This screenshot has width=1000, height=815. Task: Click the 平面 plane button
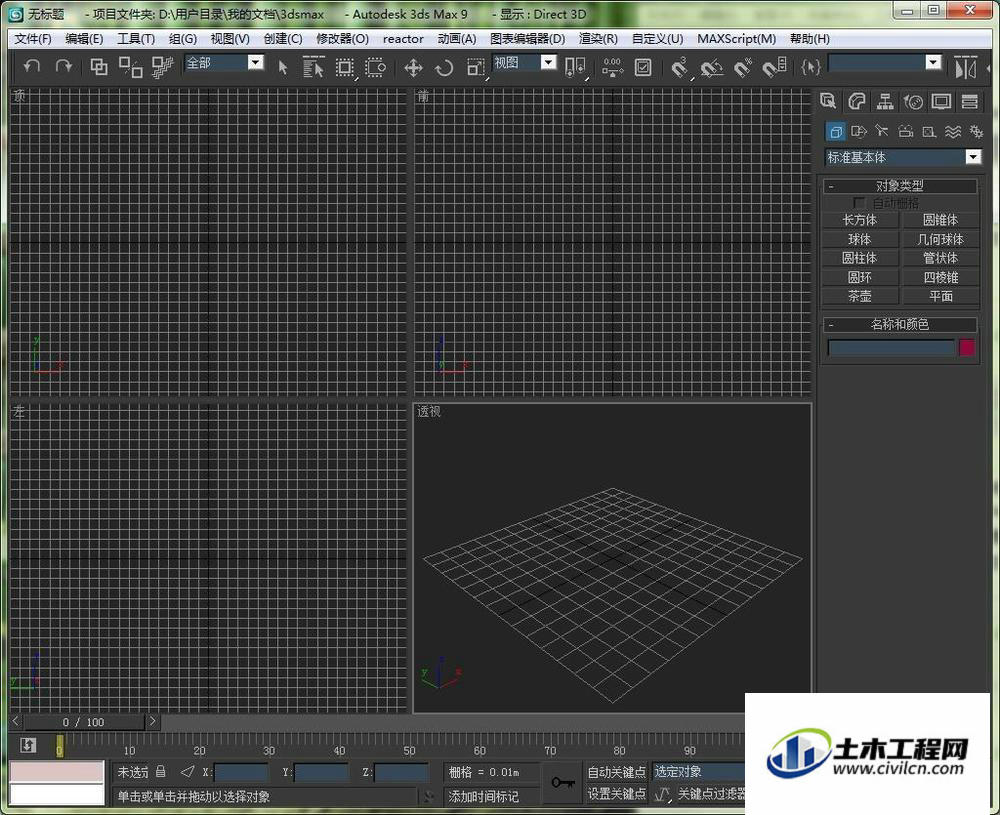click(941, 296)
